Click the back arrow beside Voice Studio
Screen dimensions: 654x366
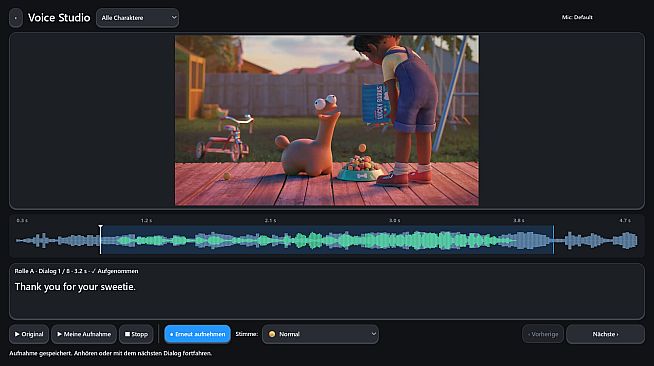(x=16, y=18)
